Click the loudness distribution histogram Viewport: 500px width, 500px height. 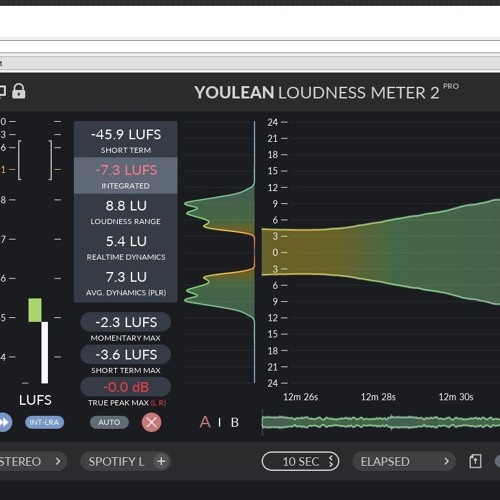pos(219,252)
